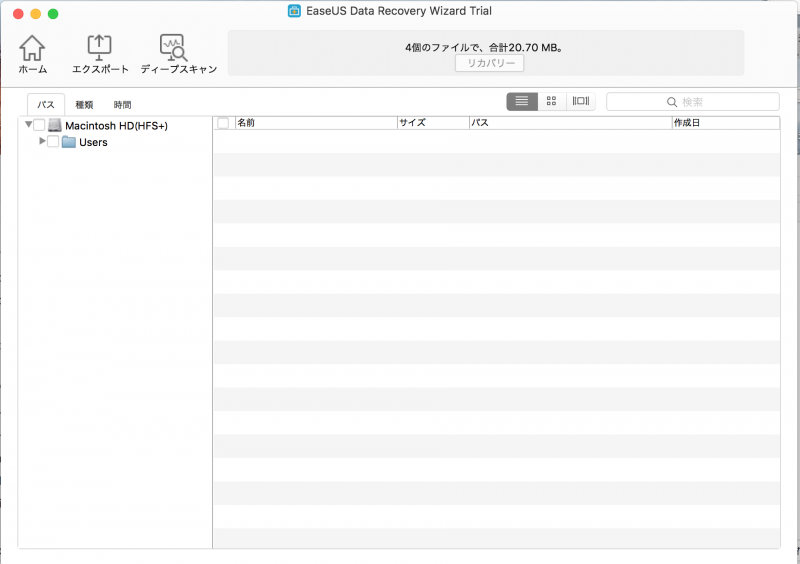800x564 pixels.
Task: Check the Macintosh HD(HFS+) checkbox
Action: tap(39, 125)
